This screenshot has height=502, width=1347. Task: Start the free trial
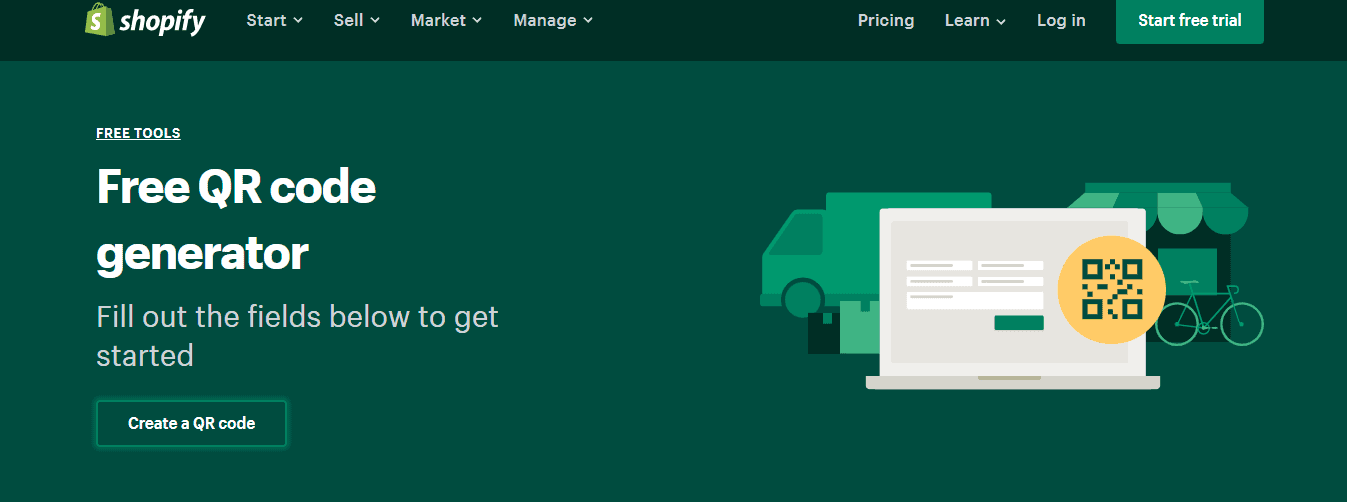(x=1190, y=21)
